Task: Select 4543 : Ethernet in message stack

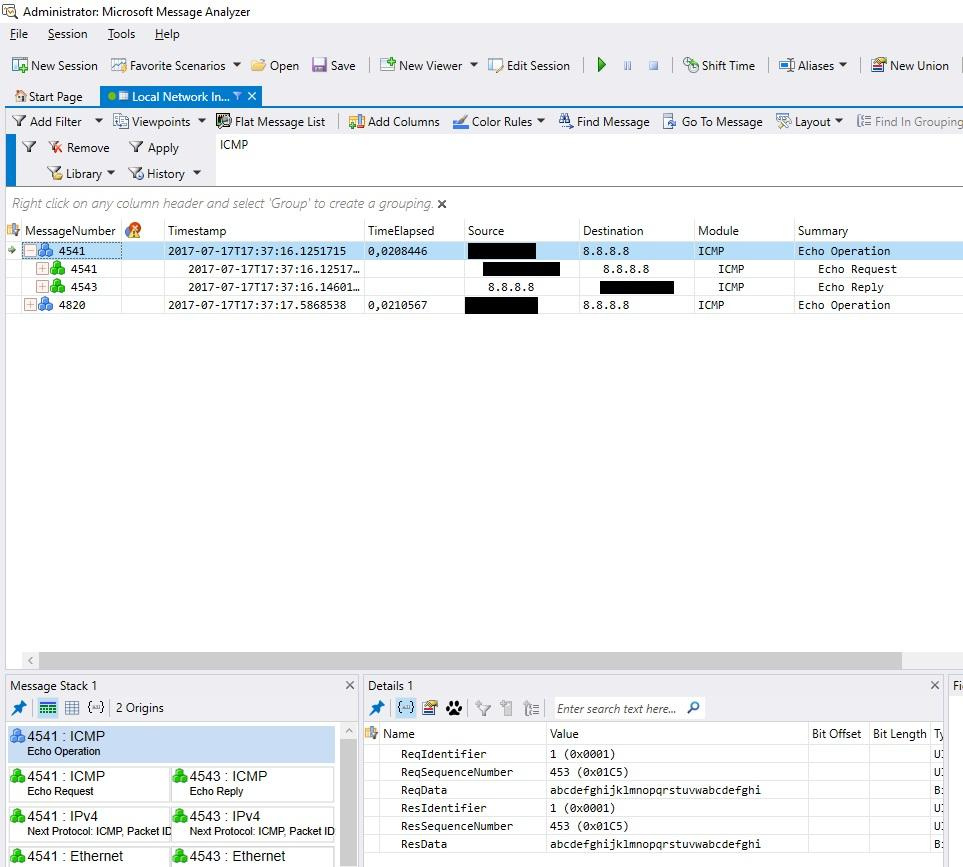Action: [252, 856]
